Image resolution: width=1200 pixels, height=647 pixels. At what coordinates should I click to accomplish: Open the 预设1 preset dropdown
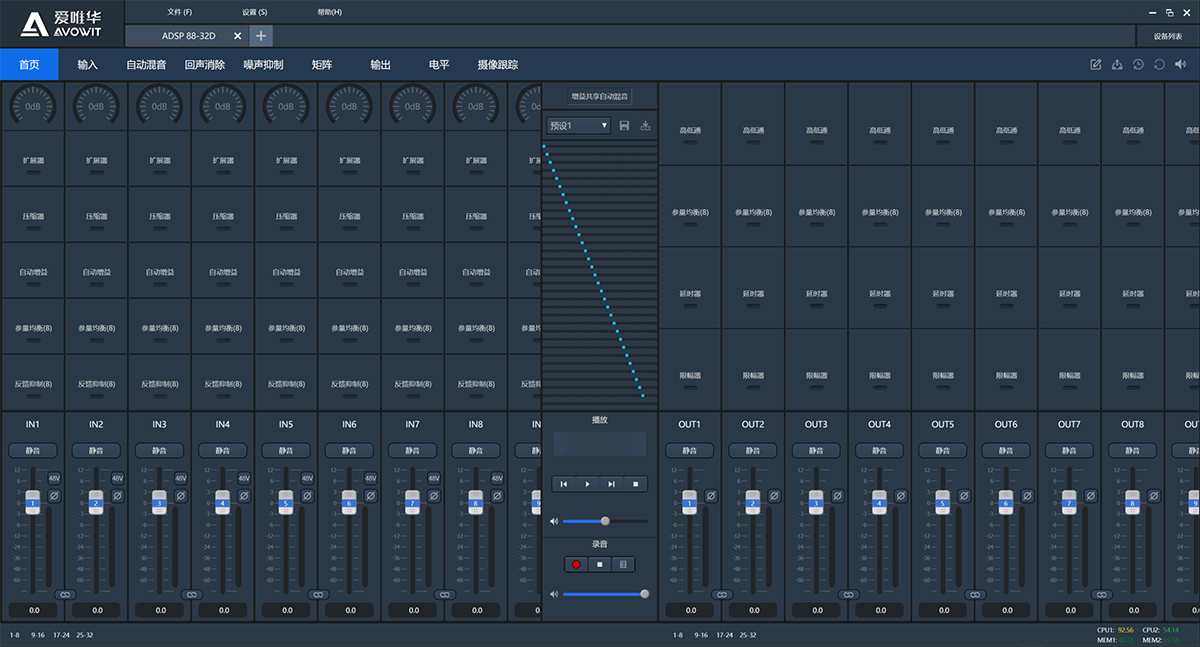578,126
